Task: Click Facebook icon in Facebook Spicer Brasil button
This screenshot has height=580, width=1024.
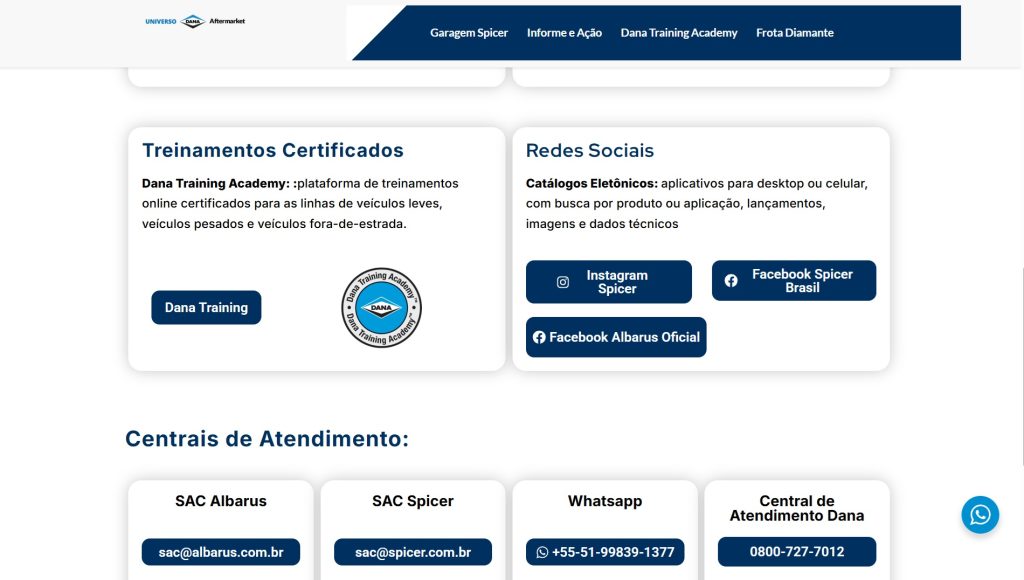Action: 731,281
